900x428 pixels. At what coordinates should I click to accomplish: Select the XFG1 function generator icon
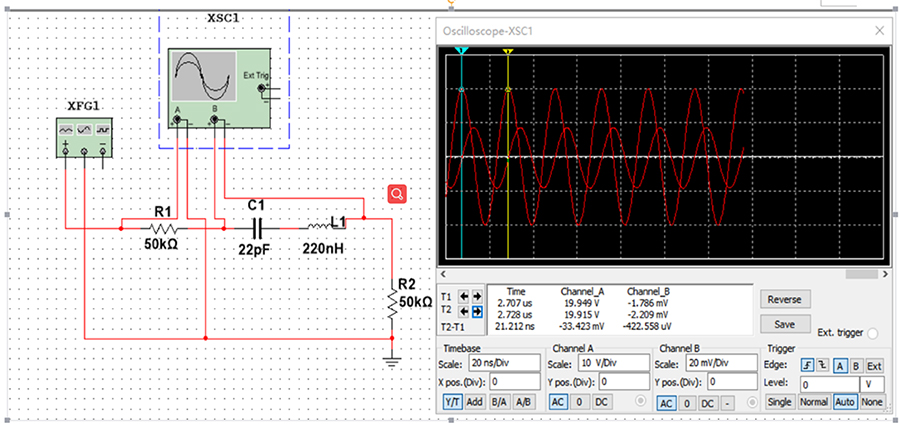click(x=84, y=138)
